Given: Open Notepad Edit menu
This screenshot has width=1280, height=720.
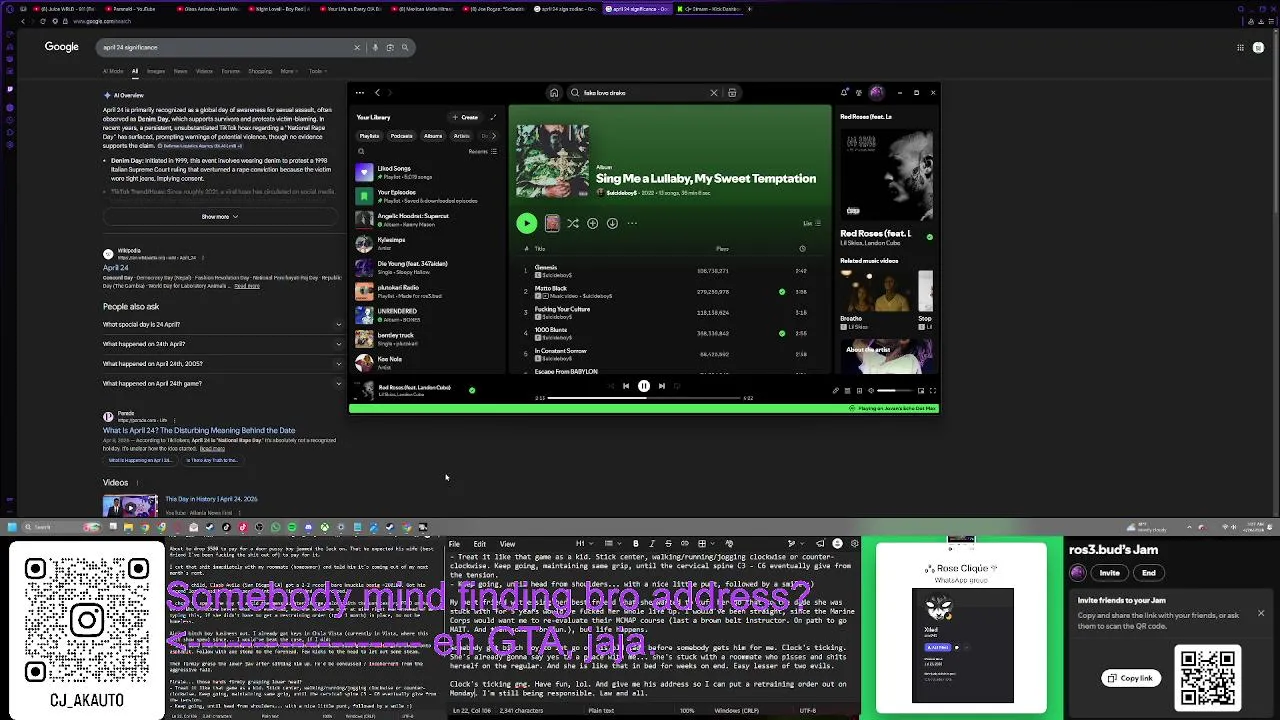Looking at the screenshot, I should point(480,544).
